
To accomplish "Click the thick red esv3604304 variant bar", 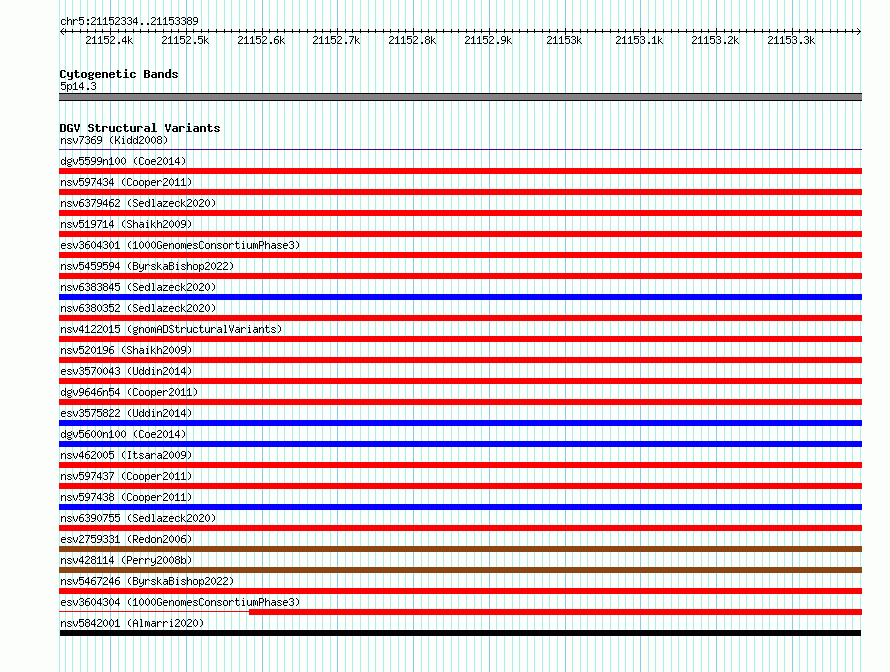I will pos(556,612).
